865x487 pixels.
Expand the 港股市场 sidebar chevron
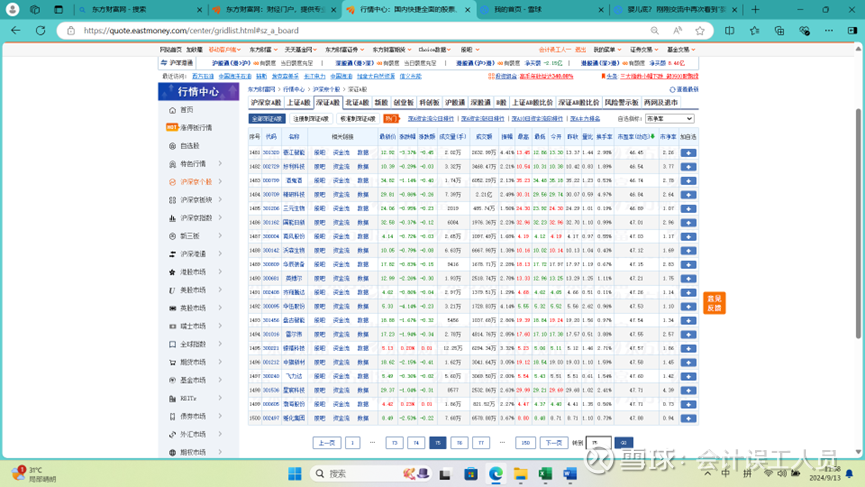[x=220, y=272]
